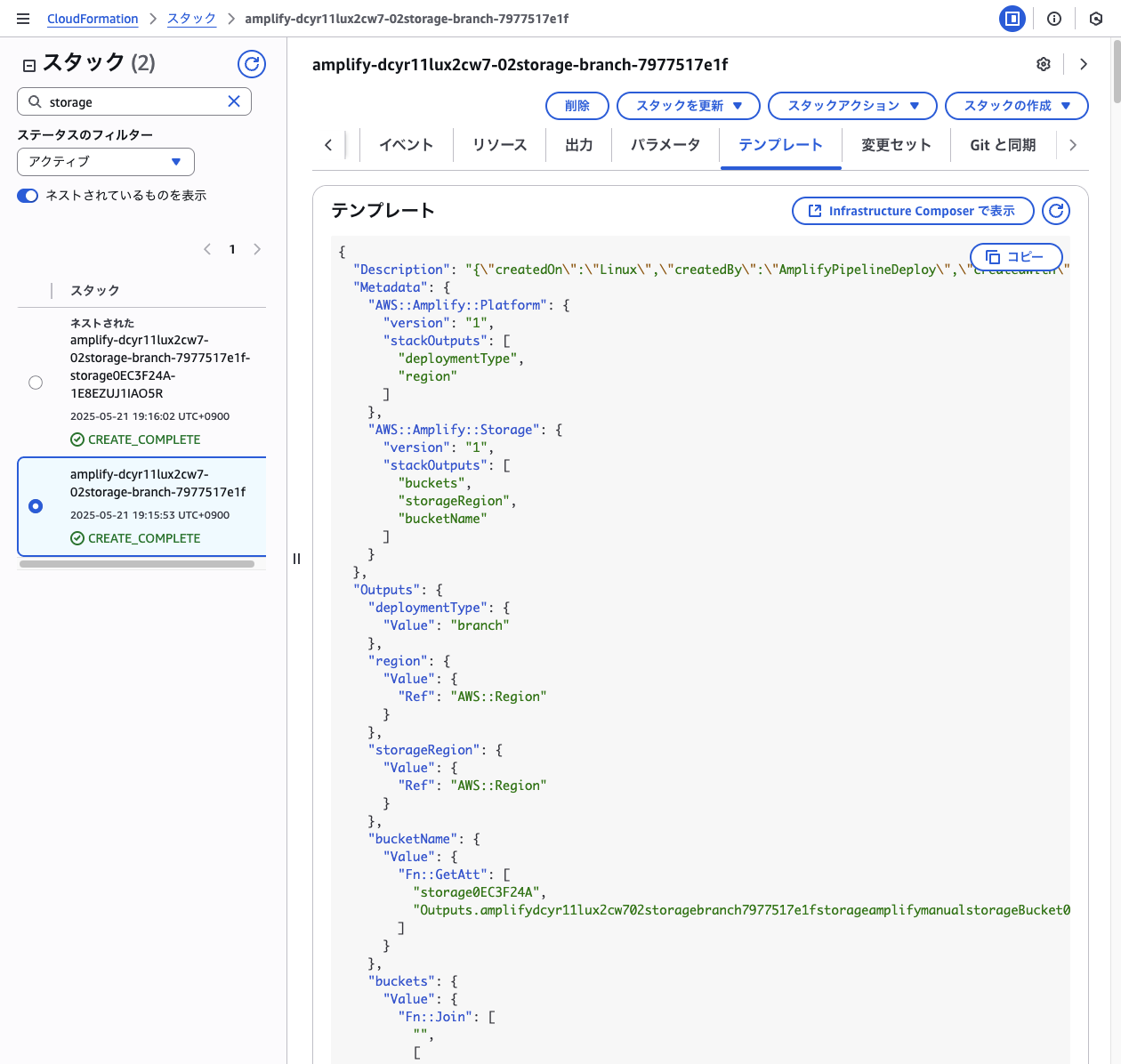Clear the storage search text
1121x1064 pixels.
tap(234, 101)
